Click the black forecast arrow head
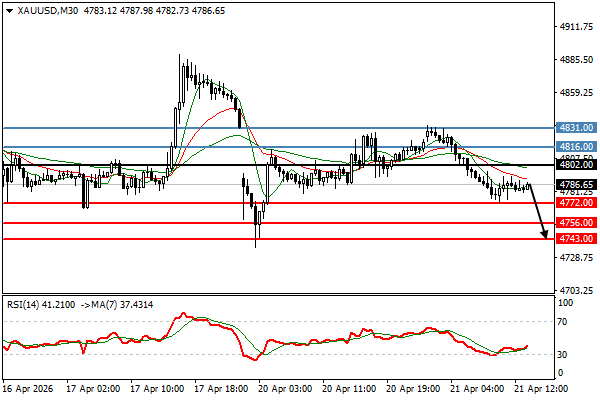 (x=545, y=235)
